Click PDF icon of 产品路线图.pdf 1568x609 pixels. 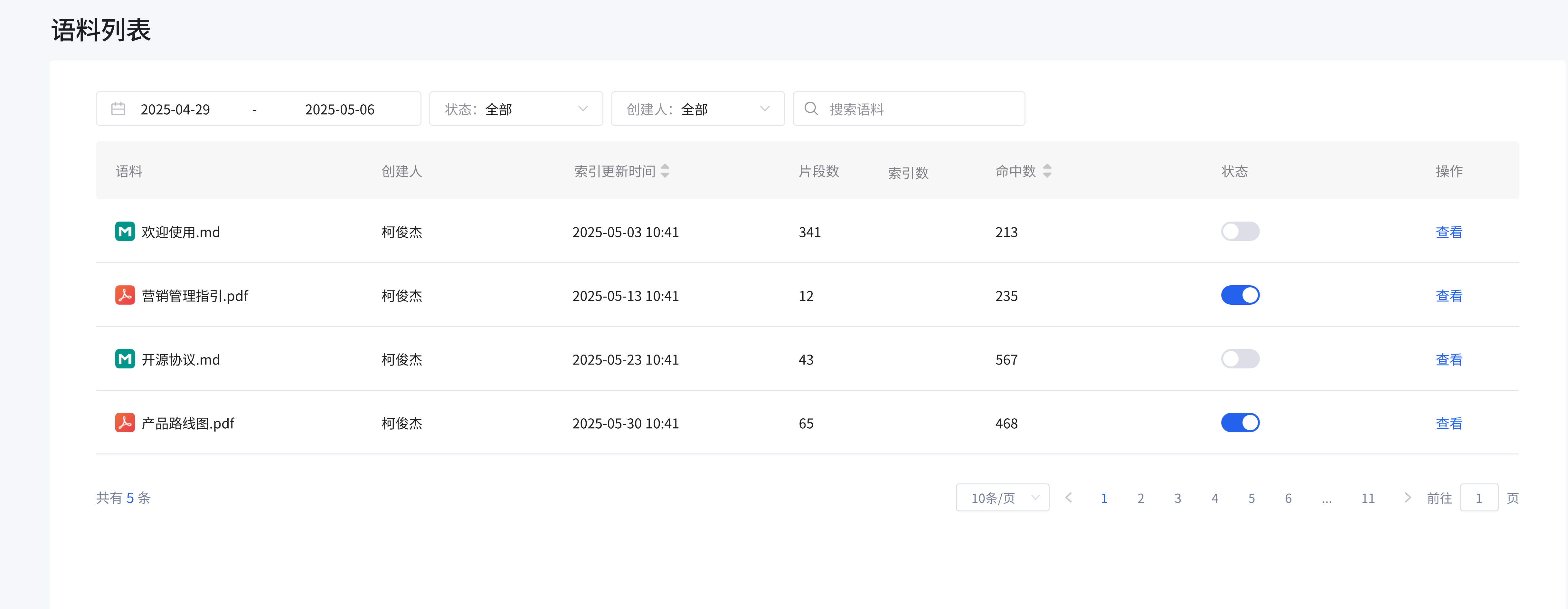point(125,423)
